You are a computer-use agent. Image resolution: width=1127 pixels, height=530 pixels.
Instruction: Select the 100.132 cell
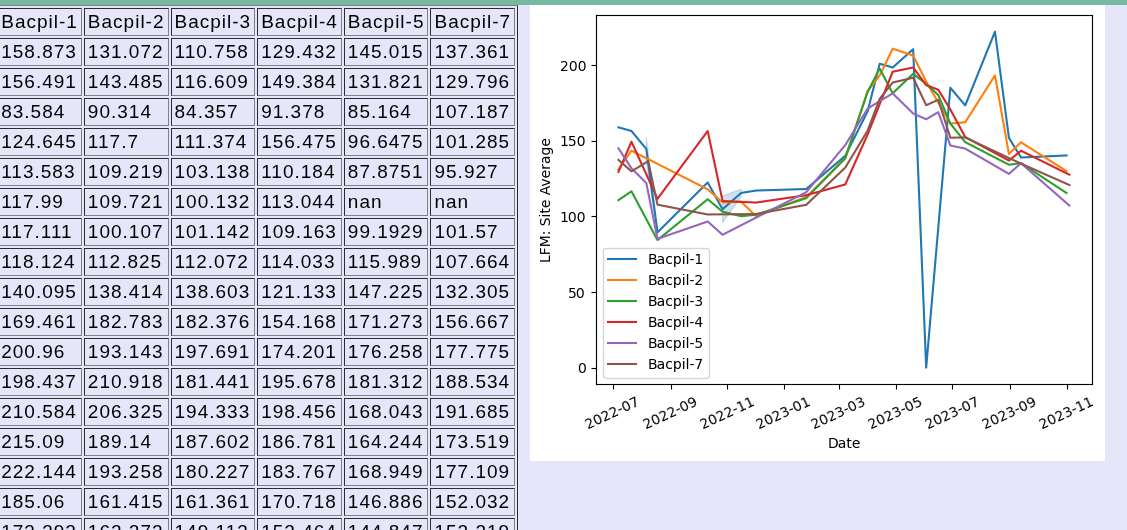tap(213, 202)
